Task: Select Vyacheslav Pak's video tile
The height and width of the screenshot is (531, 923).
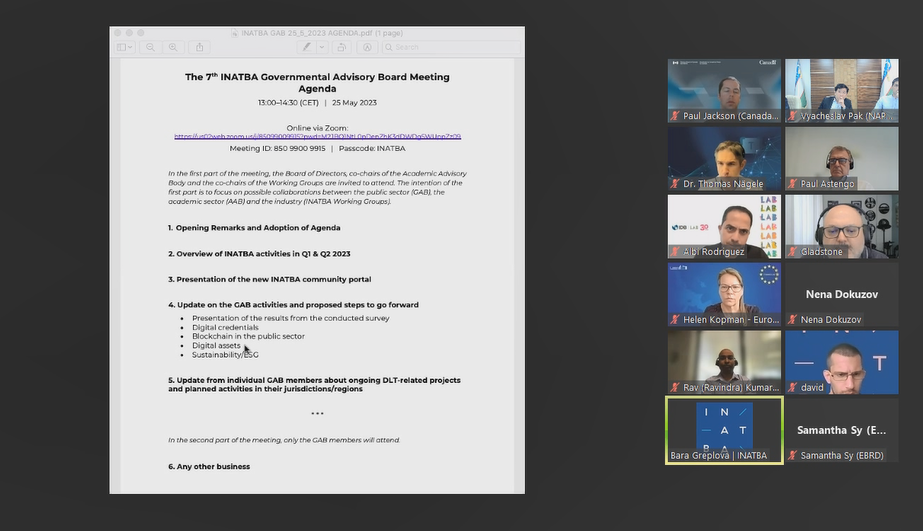Action: [842, 91]
